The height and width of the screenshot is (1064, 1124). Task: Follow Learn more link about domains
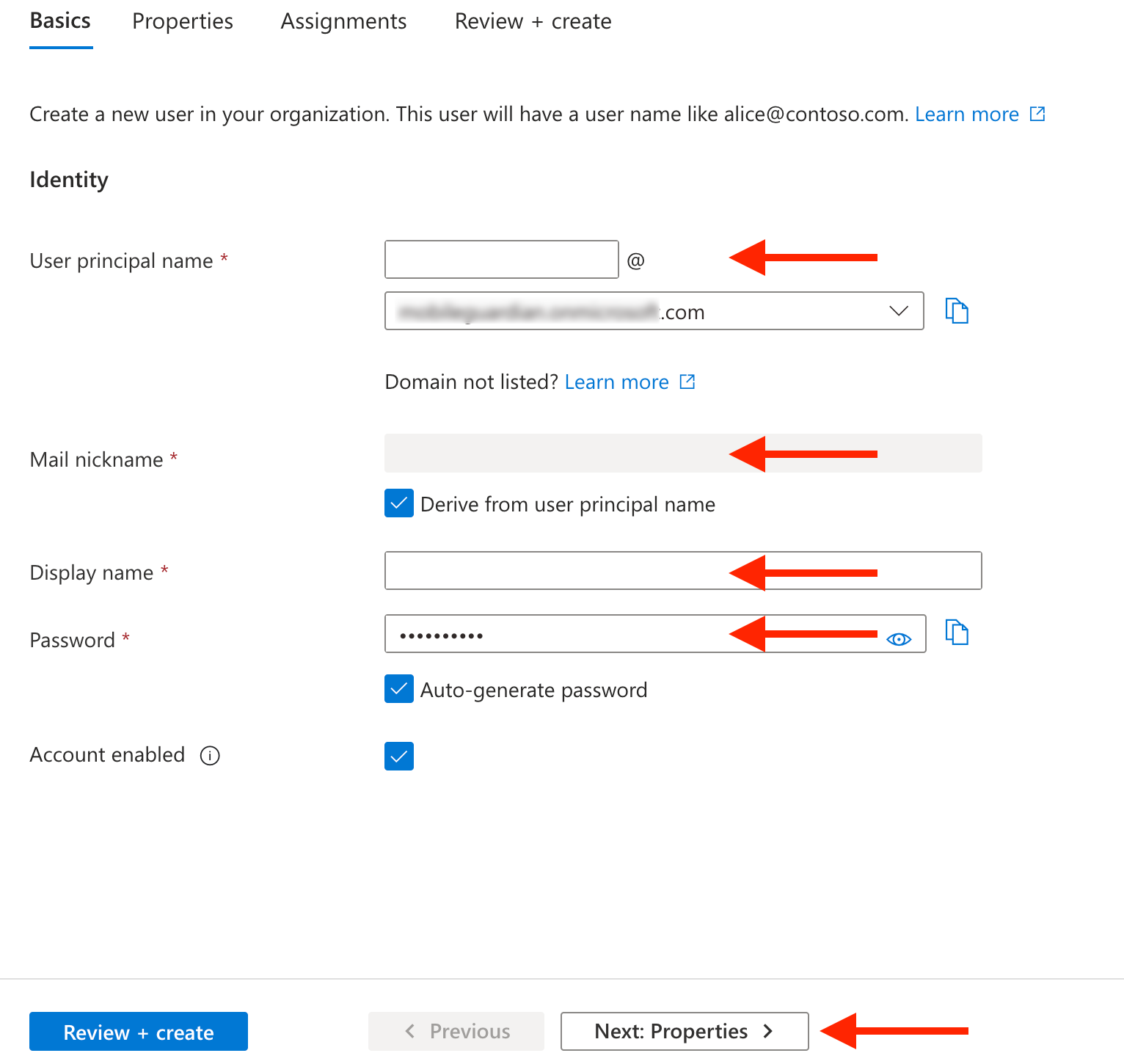pyautogui.click(x=617, y=382)
